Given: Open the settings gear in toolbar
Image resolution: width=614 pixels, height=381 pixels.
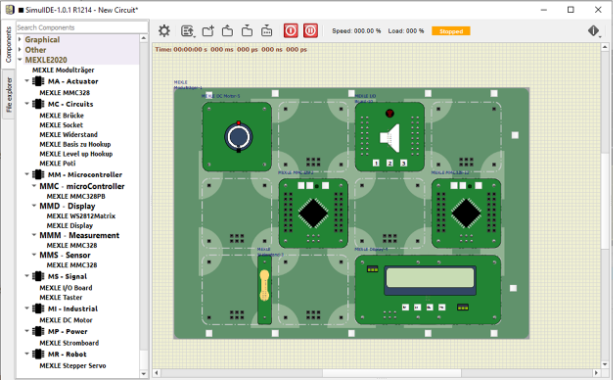Looking at the screenshot, I should [164, 31].
